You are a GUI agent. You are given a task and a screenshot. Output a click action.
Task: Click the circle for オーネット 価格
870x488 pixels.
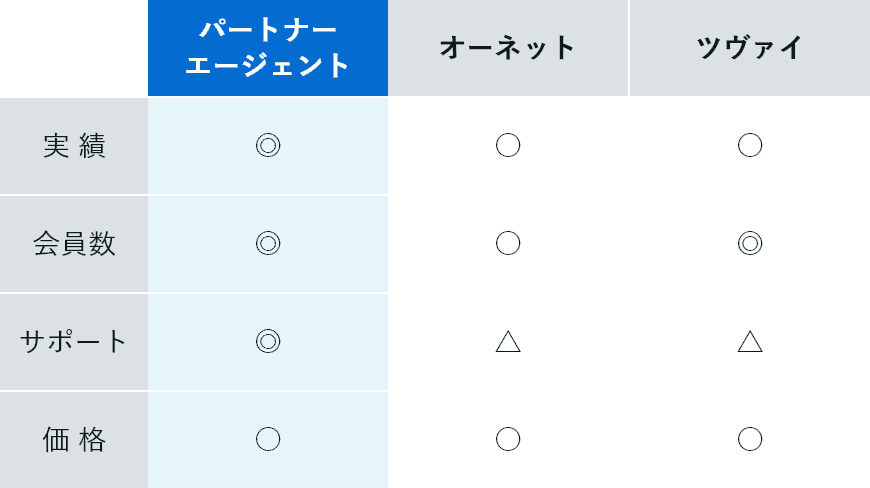pos(508,439)
